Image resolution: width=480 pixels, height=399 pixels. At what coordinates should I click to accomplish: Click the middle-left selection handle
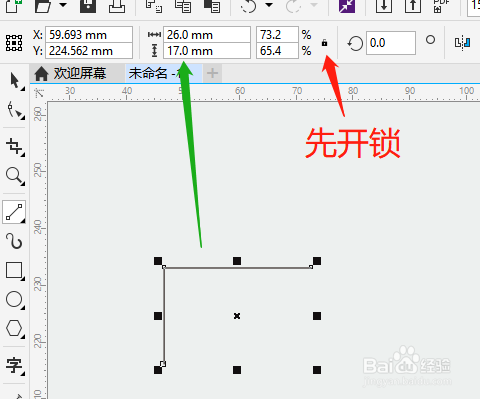[x=158, y=316]
